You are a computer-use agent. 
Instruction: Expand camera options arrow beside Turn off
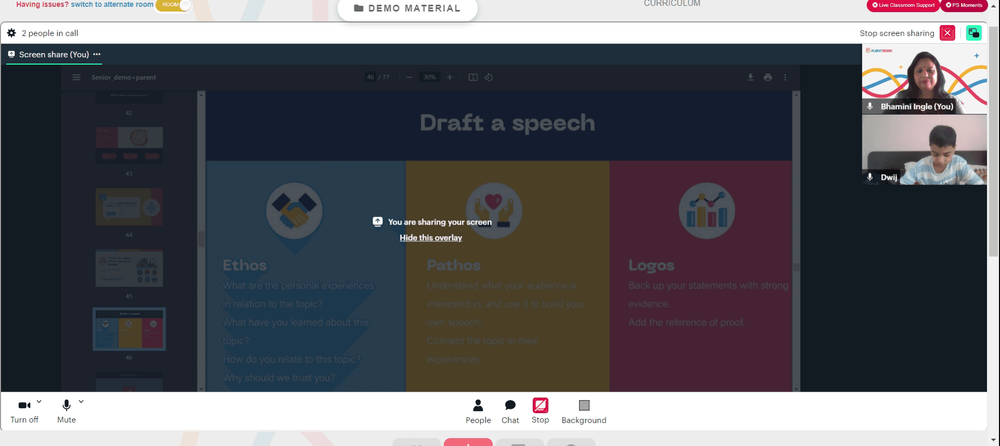pos(39,401)
